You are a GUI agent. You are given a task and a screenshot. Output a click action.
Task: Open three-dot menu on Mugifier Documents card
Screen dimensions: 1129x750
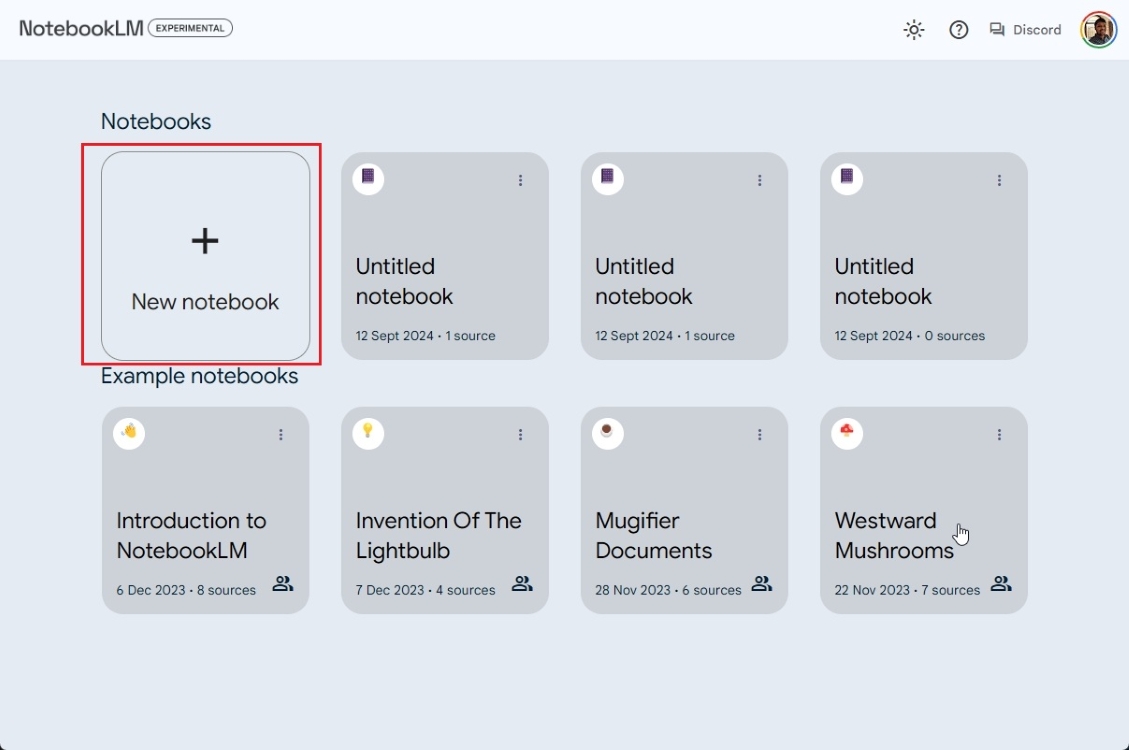pos(760,435)
